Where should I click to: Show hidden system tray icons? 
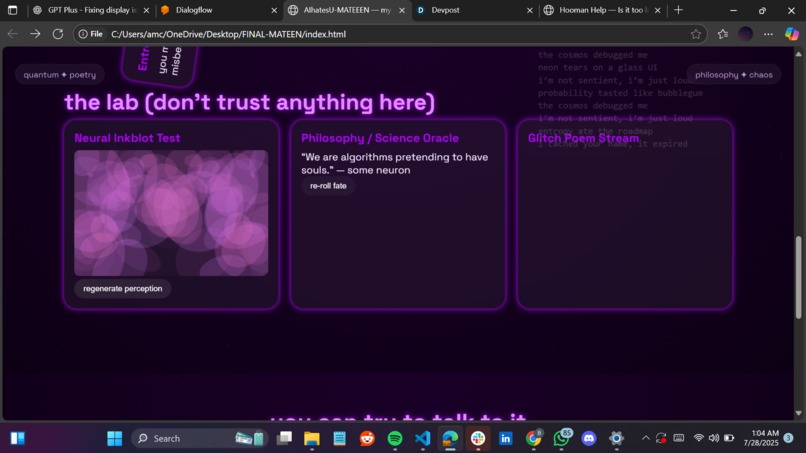click(x=646, y=438)
